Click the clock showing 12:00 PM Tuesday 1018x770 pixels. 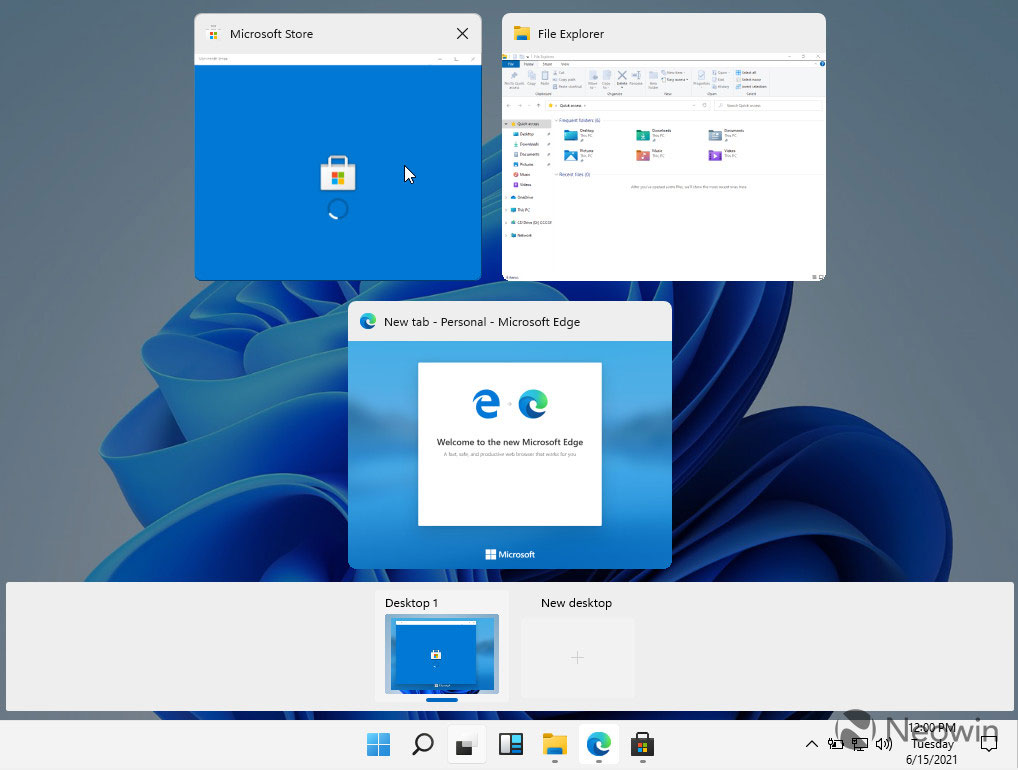[x=932, y=744]
